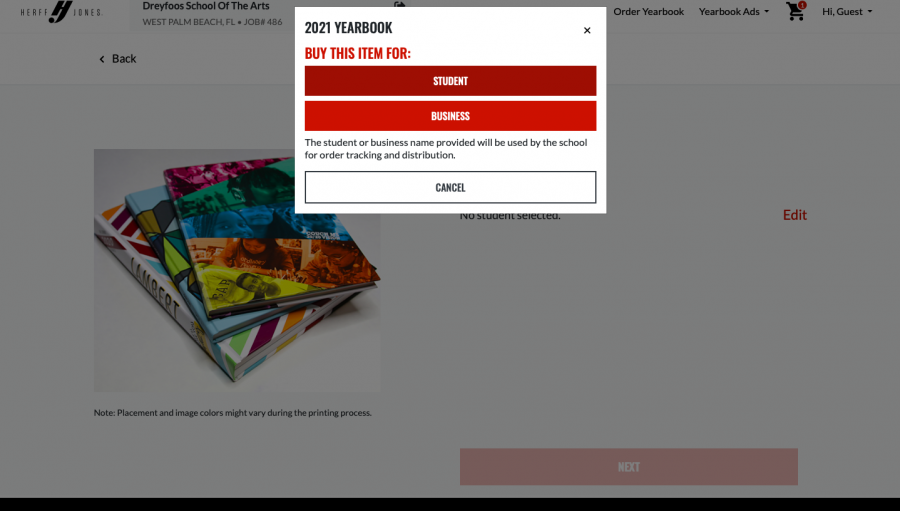900x511 pixels.
Task: Choose Student as the buyer
Action: coord(450,81)
